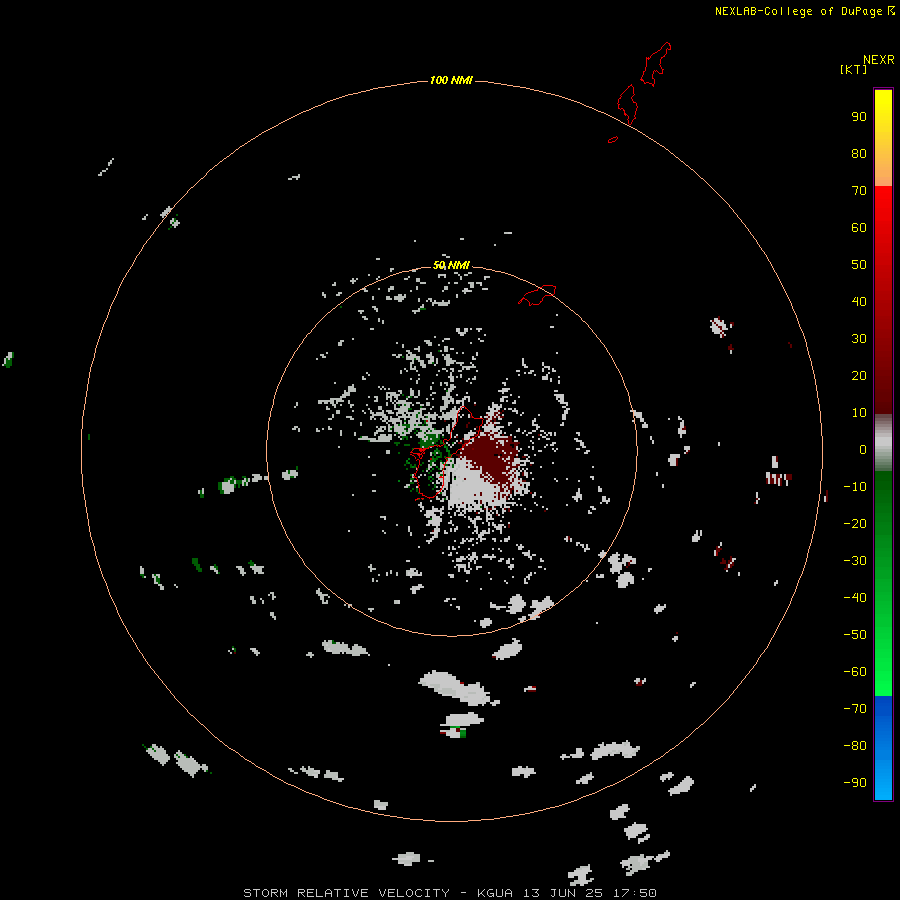
Task: Click the 40 value on the velocity scale
Action: [859, 302]
